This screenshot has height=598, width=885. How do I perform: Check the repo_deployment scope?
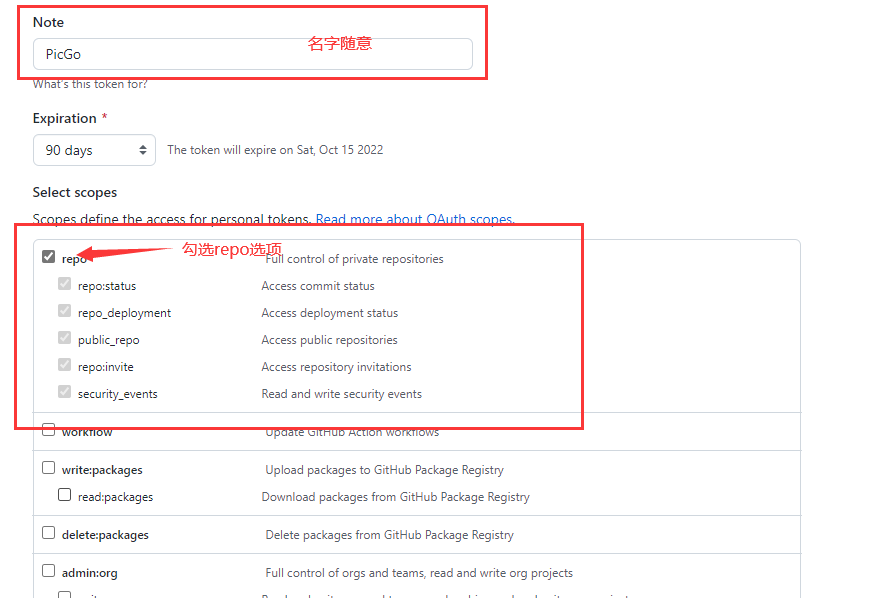point(64,311)
